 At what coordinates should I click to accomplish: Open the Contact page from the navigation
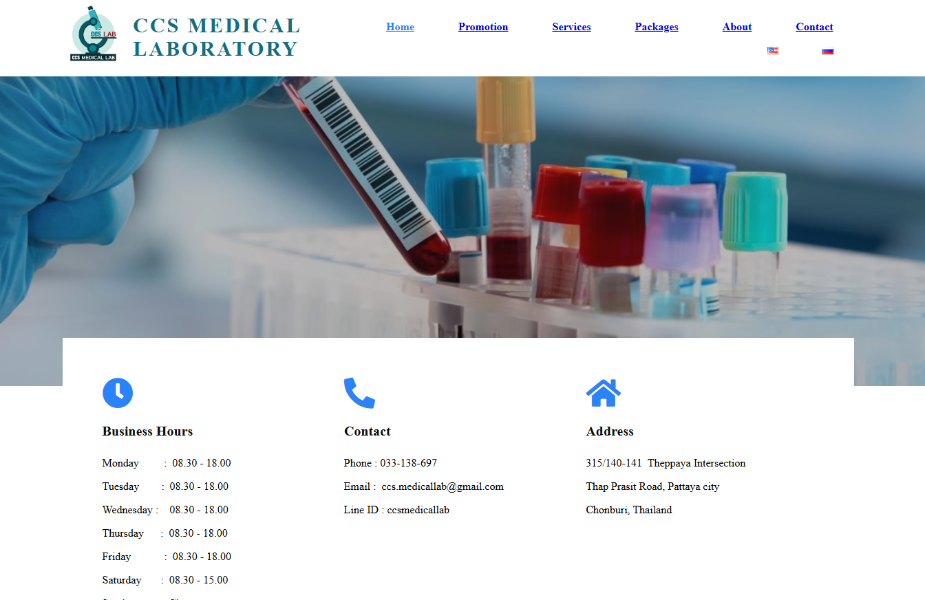(x=814, y=27)
